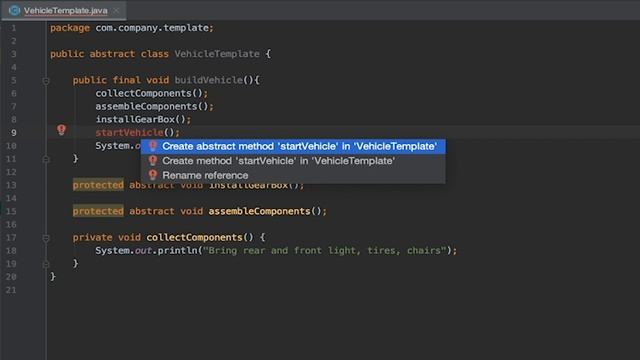The width and height of the screenshot is (640, 360).
Task: Collapse the collectComponents method fold marker
Action: 46,238
